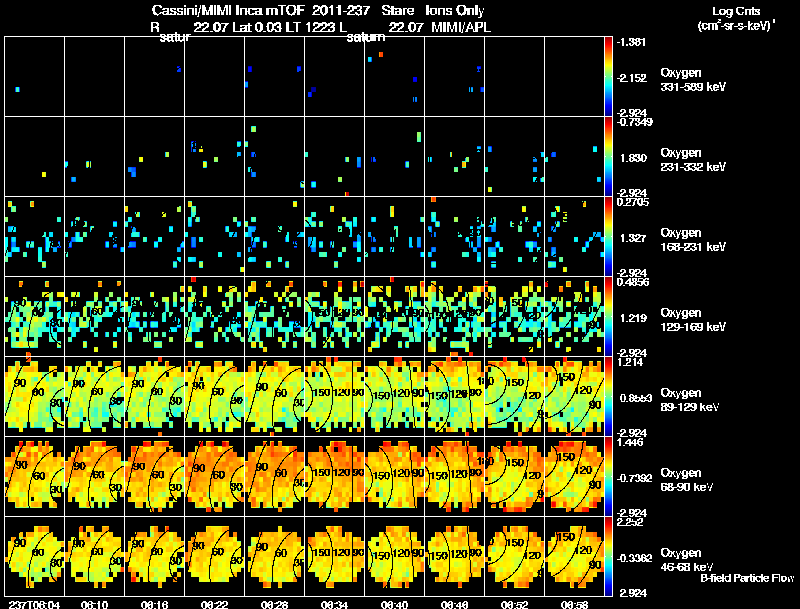Click the 'Oxygen 46-68 keV' row label
Image resolution: width=800 pixels, height=609 pixels.
pyautogui.click(x=687, y=560)
